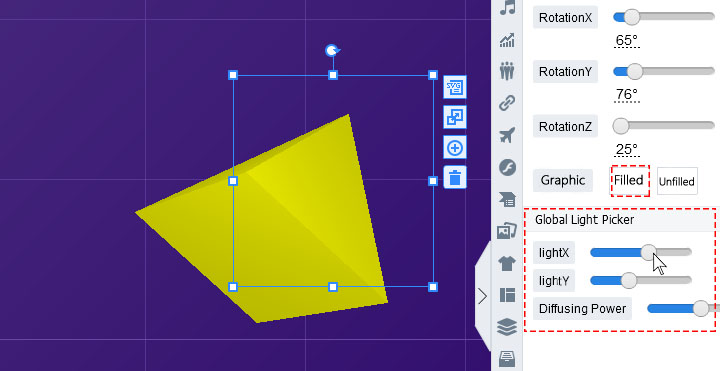This screenshot has height=371, width=720.
Task: Click the RotationZ label
Action: coord(565,126)
